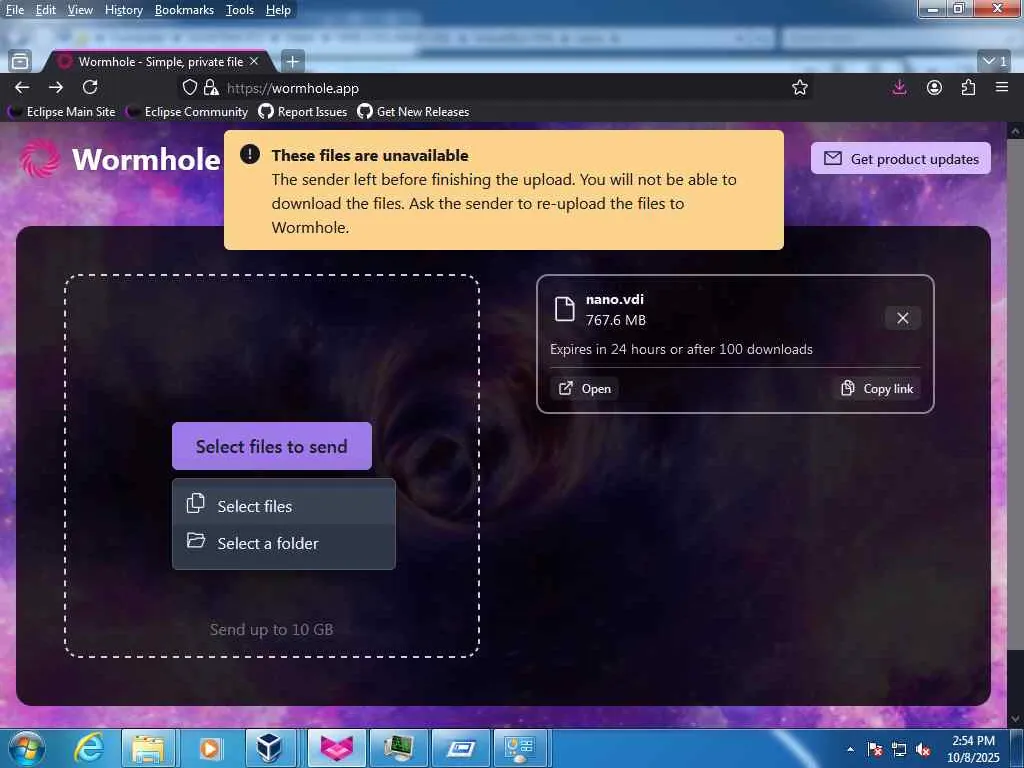Click the 'Send up to 10 GB' text
1024x768 pixels.
point(272,630)
